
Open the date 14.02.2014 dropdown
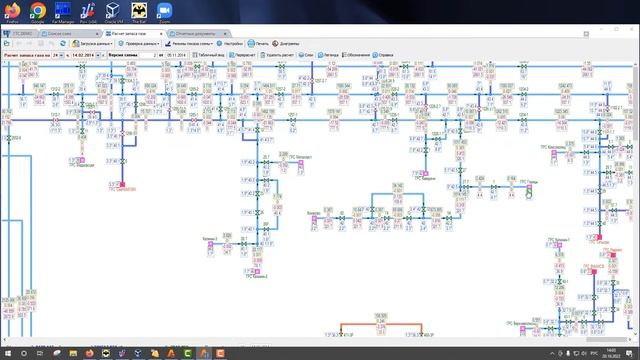pos(98,55)
